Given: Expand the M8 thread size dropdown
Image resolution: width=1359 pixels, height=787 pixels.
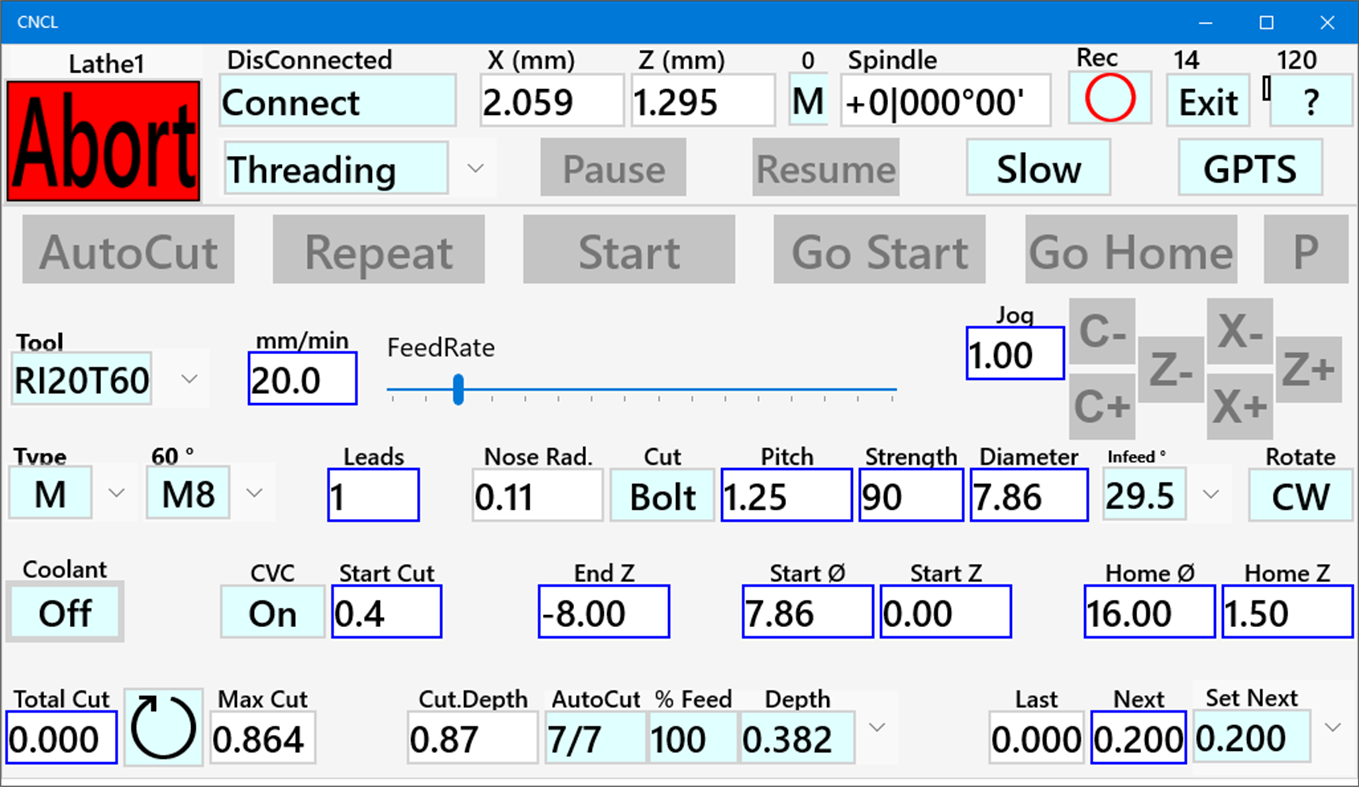Looking at the screenshot, I should coord(253,493).
